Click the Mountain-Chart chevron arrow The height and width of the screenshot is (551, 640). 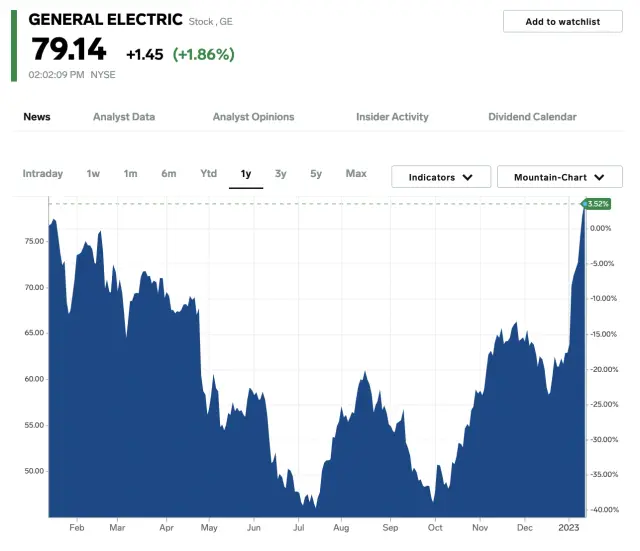pyautogui.click(x=600, y=177)
